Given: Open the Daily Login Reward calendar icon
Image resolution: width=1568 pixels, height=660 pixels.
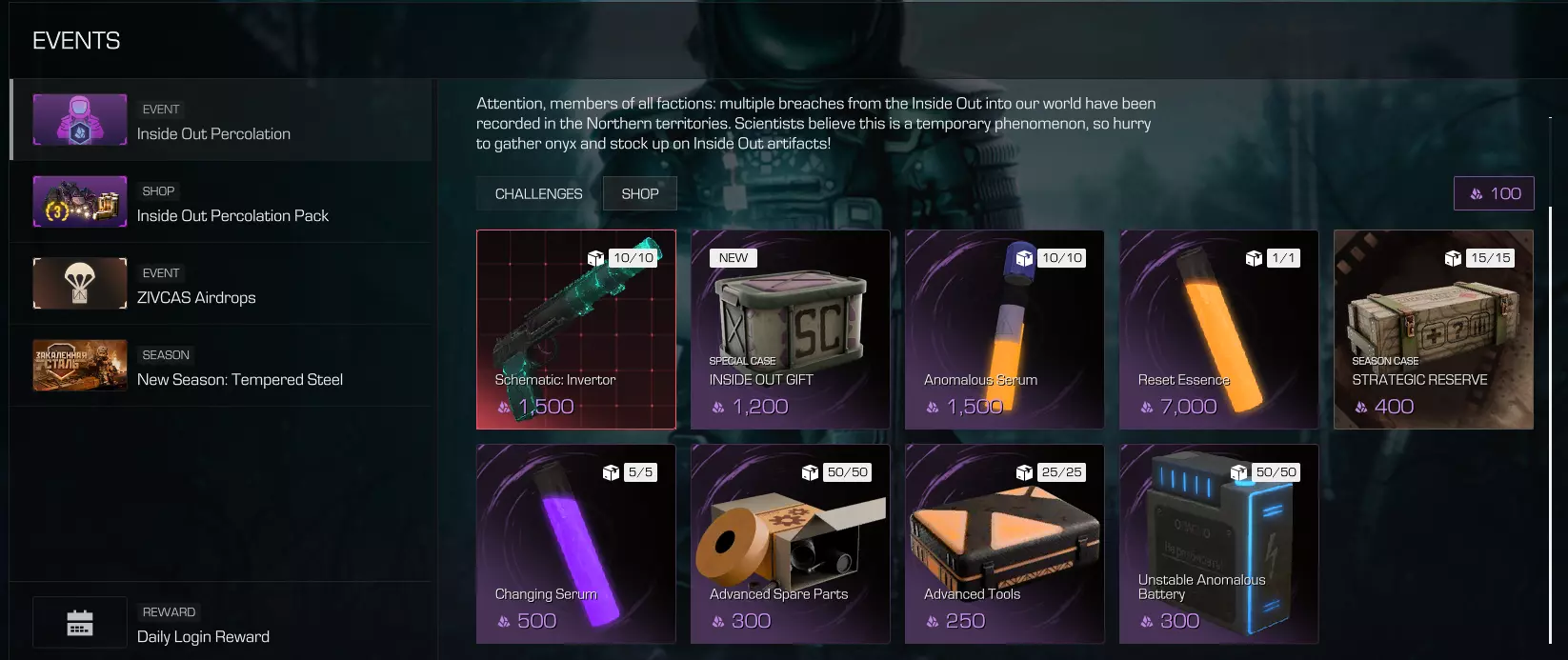Looking at the screenshot, I should pyautogui.click(x=80, y=623).
